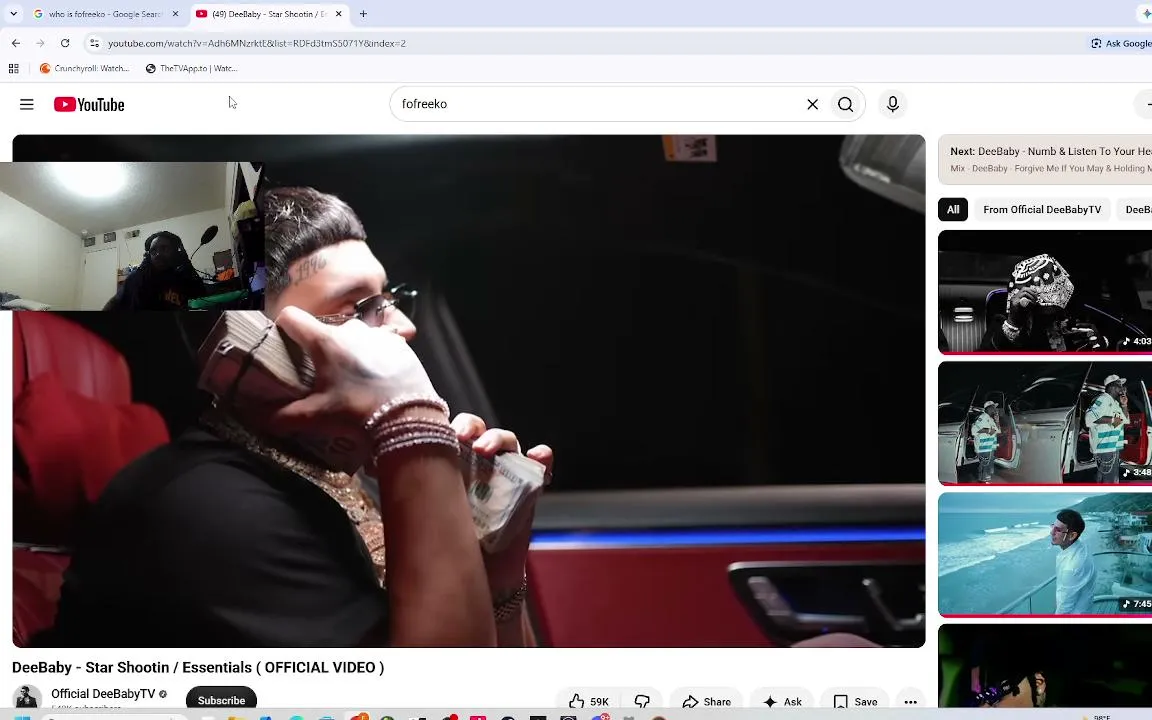This screenshot has width=1152, height=720.
Task: Open the Next: DeeBaby Numb mix panel
Action: (1045, 159)
